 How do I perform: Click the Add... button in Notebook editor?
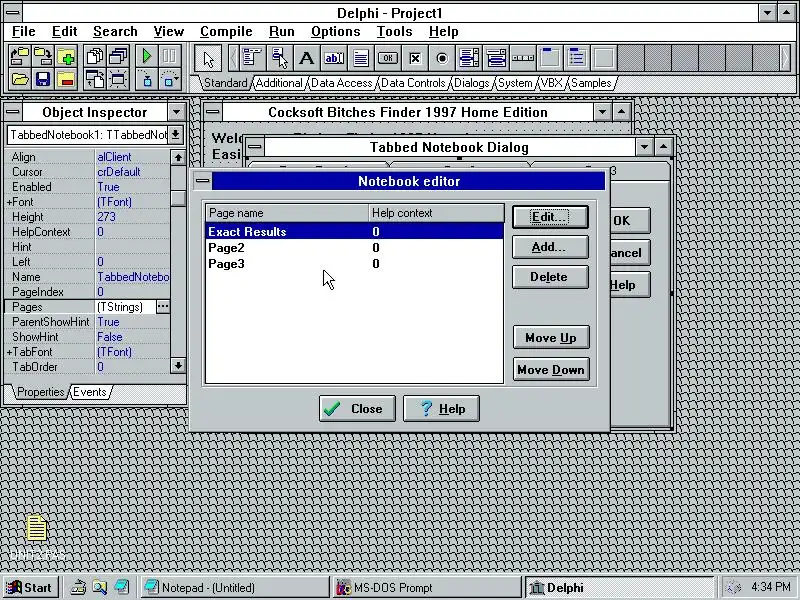550,247
